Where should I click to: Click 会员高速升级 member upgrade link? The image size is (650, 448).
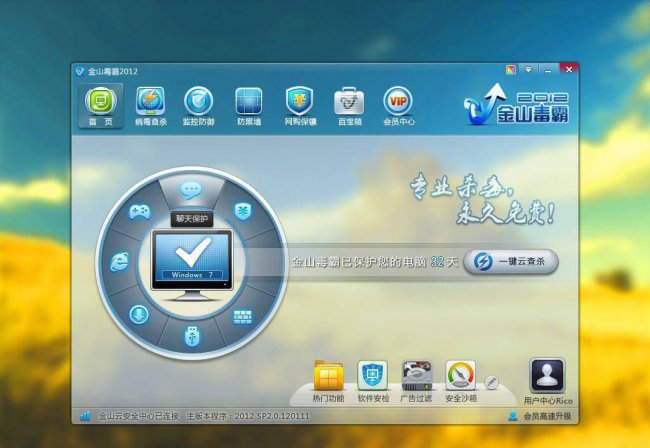547,416
